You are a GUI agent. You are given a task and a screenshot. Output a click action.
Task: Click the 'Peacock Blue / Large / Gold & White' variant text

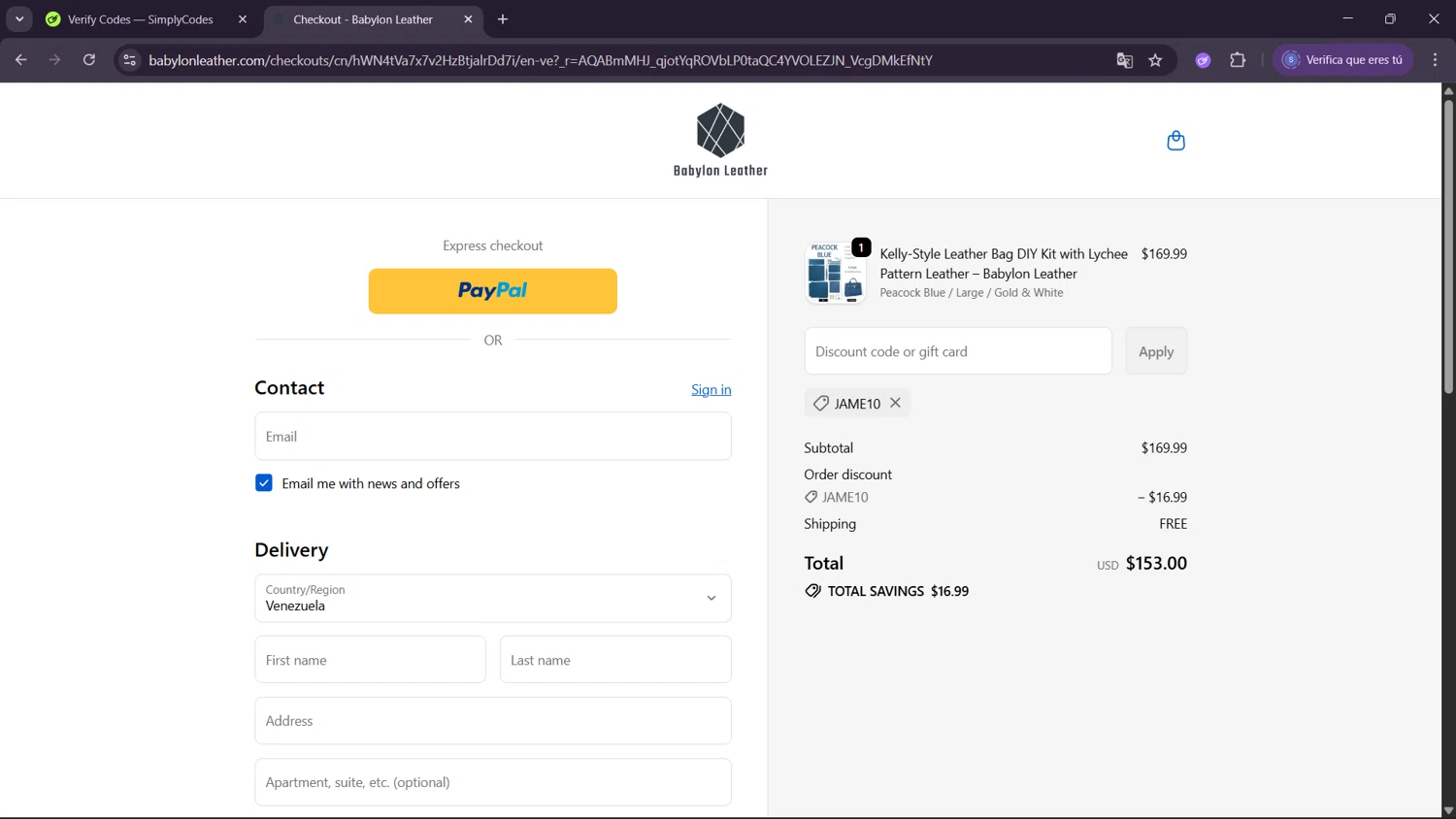pyautogui.click(x=972, y=293)
